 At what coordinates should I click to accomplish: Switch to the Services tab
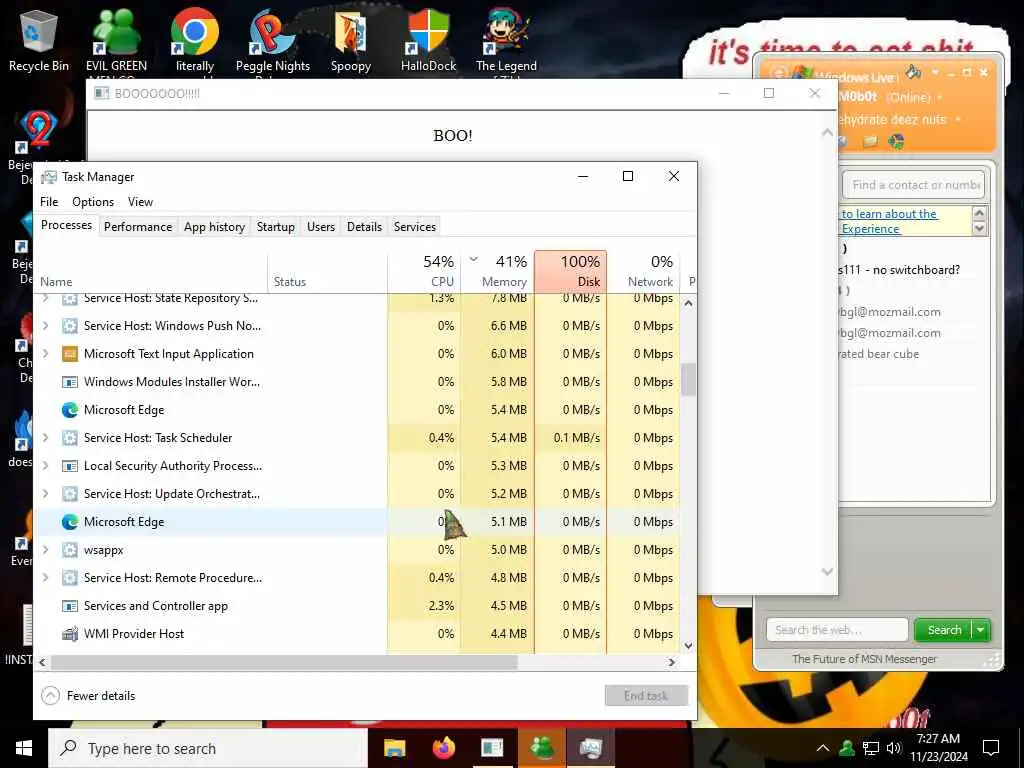pyautogui.click(x=415, y=227)
